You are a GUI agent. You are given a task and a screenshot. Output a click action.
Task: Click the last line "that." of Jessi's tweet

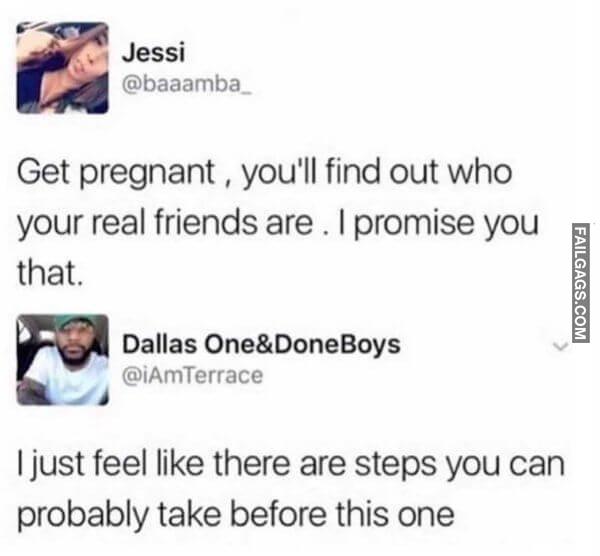(50, 273)
